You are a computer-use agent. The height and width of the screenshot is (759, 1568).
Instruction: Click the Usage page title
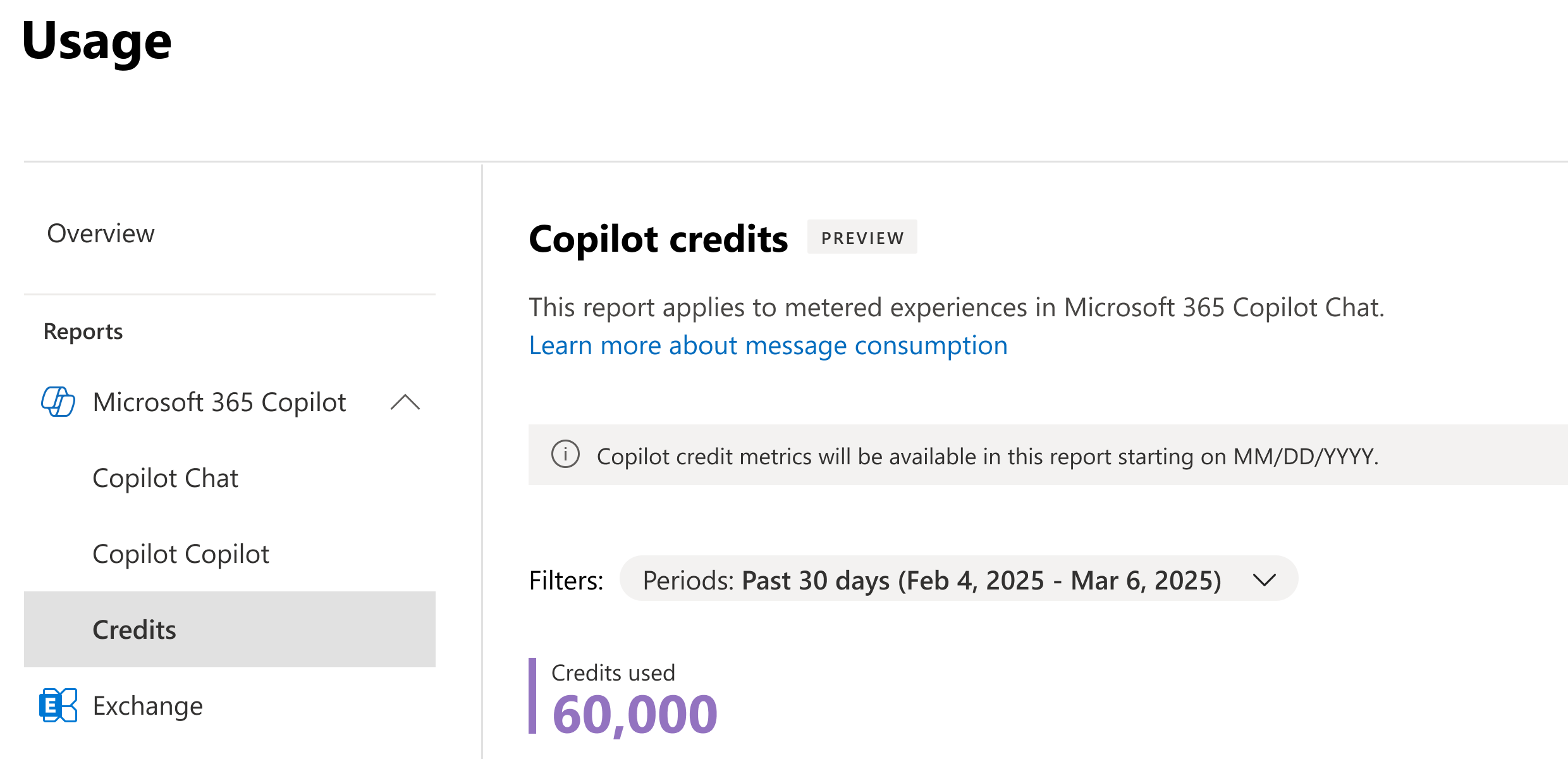coord(97,42)
